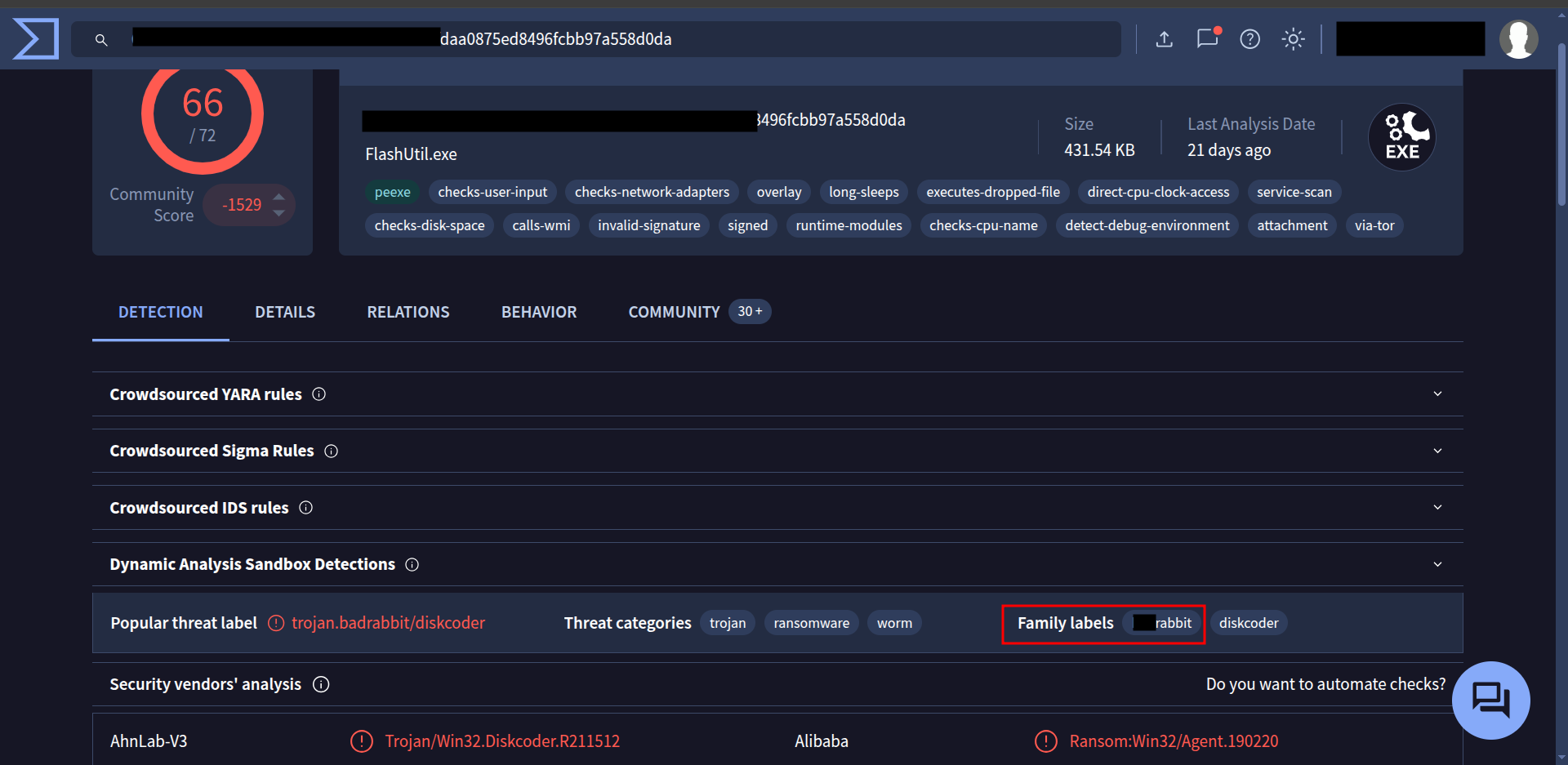Viewport: 1568px width, 765px height.
Task: Expand the Crowdsourced IDS rules section
Action: coord(1438,506)
